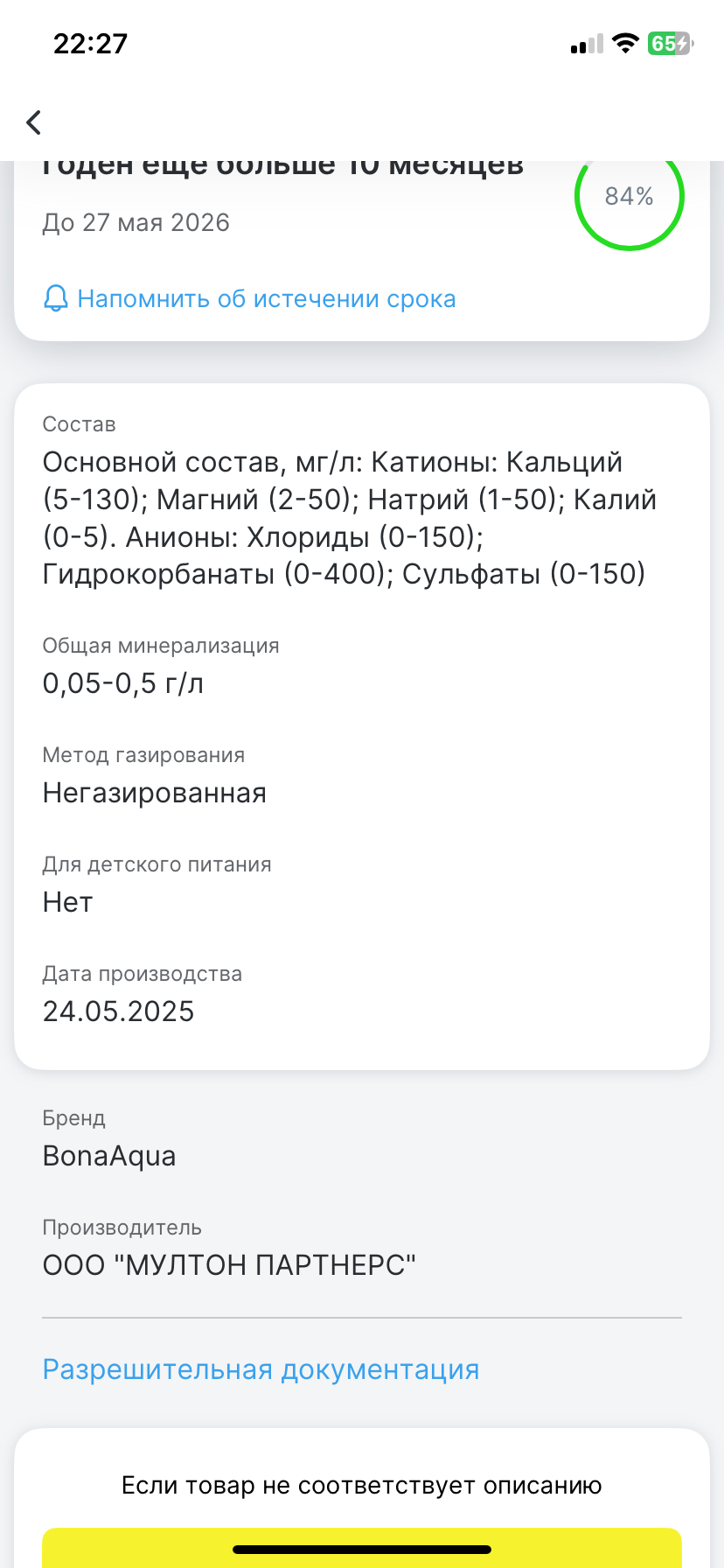Tap the cellular signal bars icon
Viewport: 724px width, 1568px height.
(587, 45)
